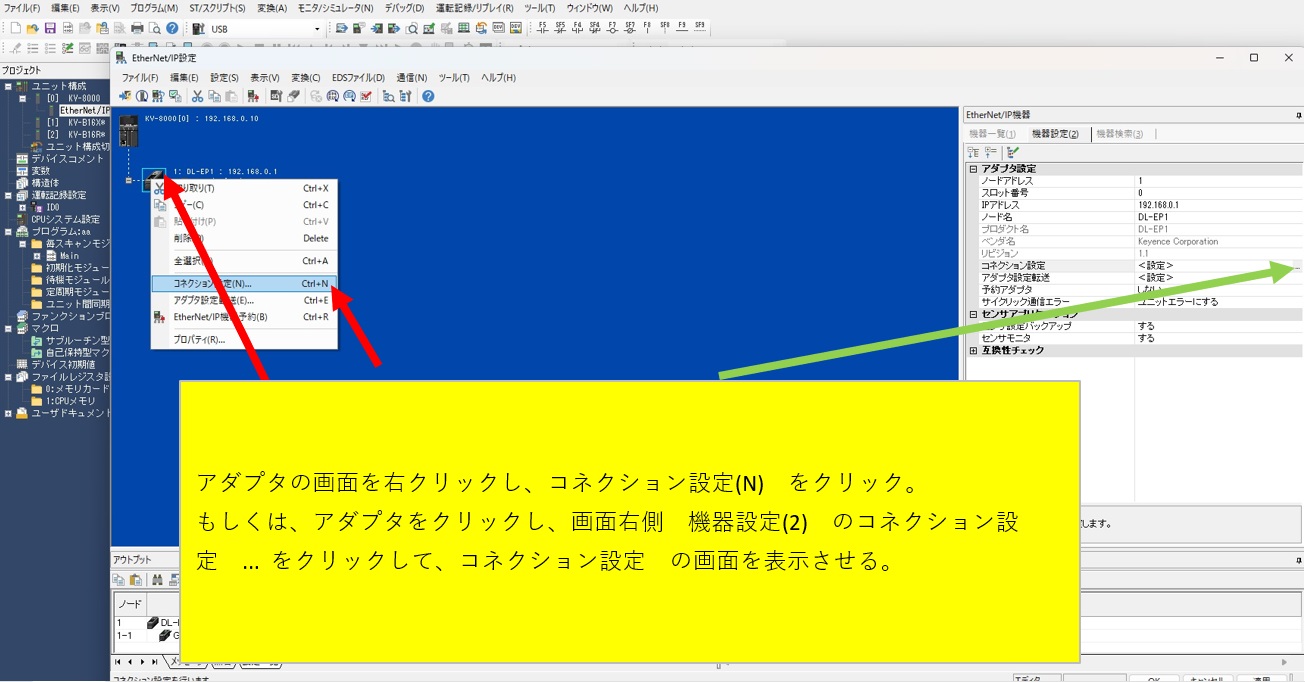1305x682 pixels.
Task: Click the property check icon in device settings panel
Action: [x=1013, y=152]
